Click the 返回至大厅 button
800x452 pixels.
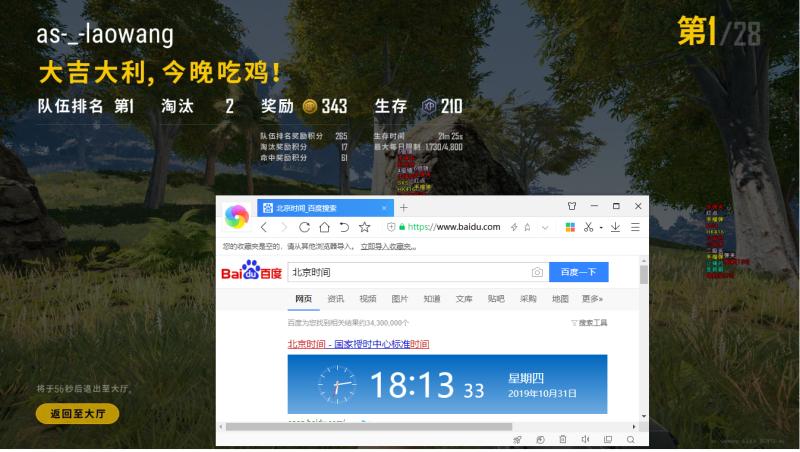[77, 412]
